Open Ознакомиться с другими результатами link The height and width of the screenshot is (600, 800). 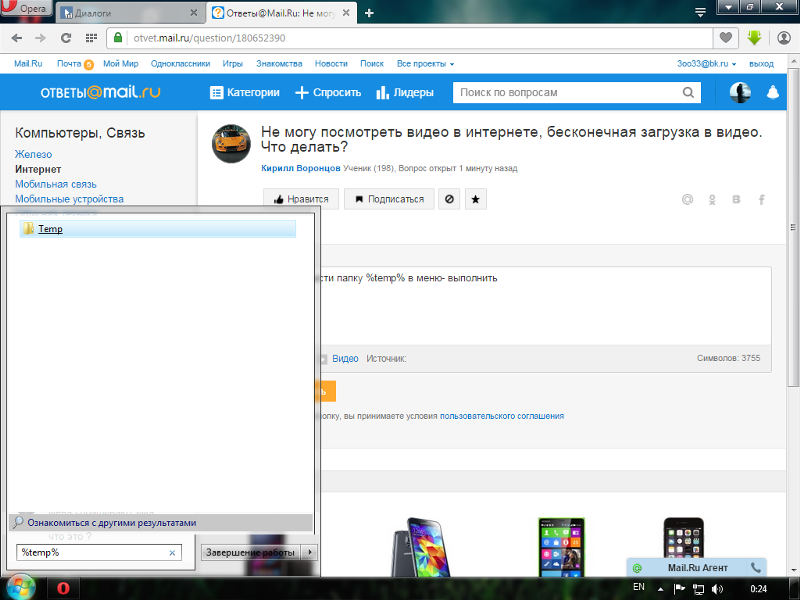pos(112,523)
